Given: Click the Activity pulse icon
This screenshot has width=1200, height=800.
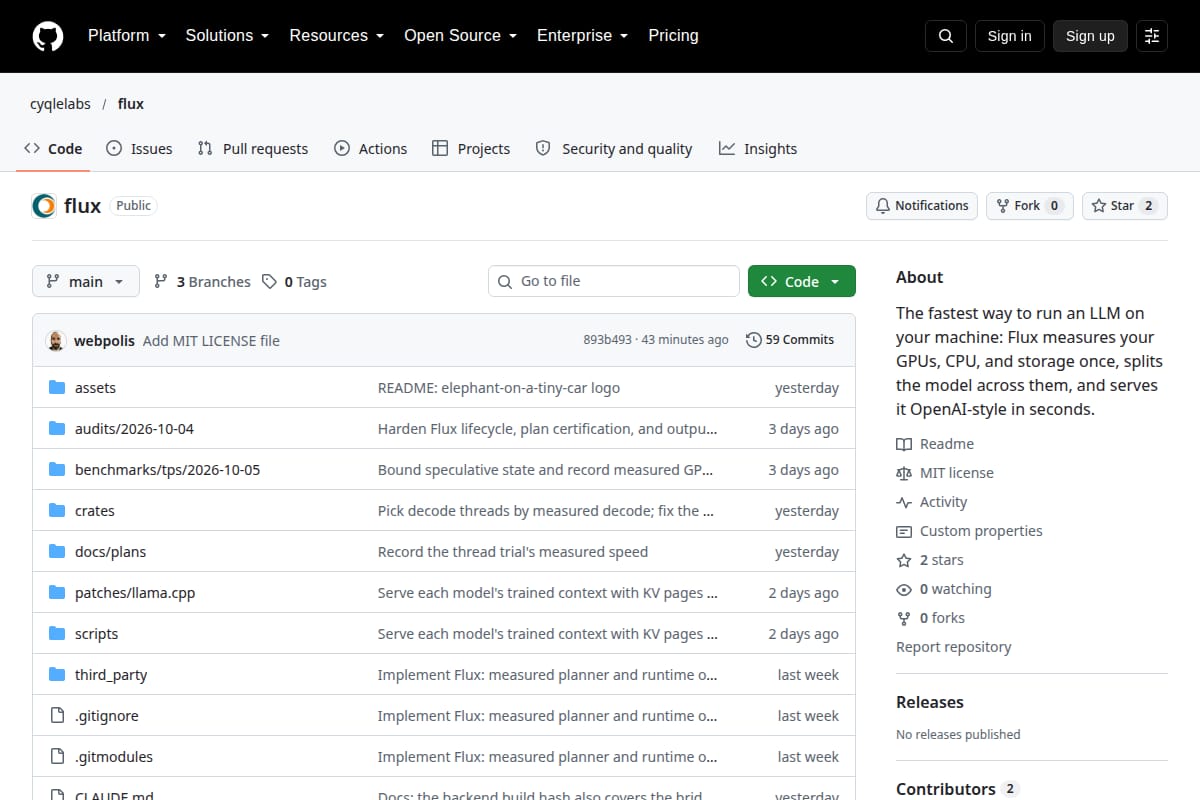Looking at the screenshot, I should (904, 502).
